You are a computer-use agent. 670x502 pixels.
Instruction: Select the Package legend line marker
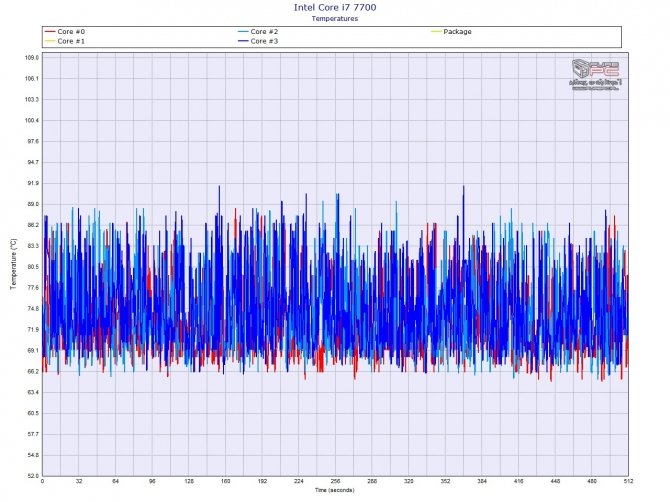[x=436, y=32]
